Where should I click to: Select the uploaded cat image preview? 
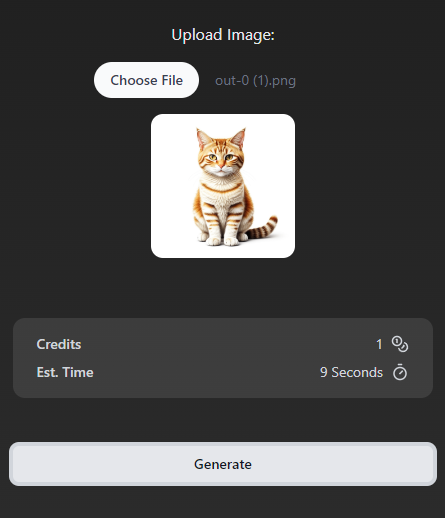click(223, 186)
